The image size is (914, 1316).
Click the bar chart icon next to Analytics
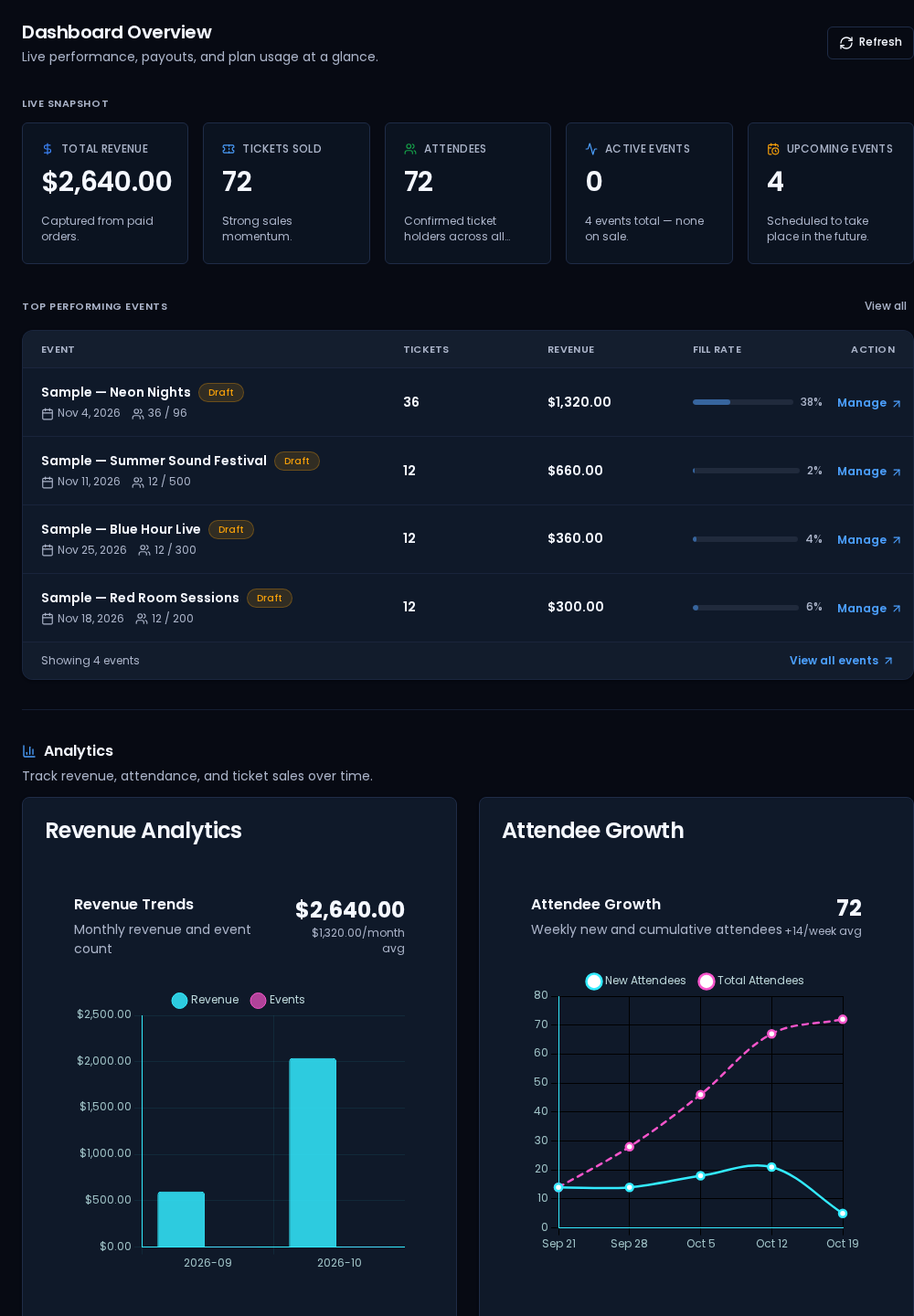[x=29, y=751]
